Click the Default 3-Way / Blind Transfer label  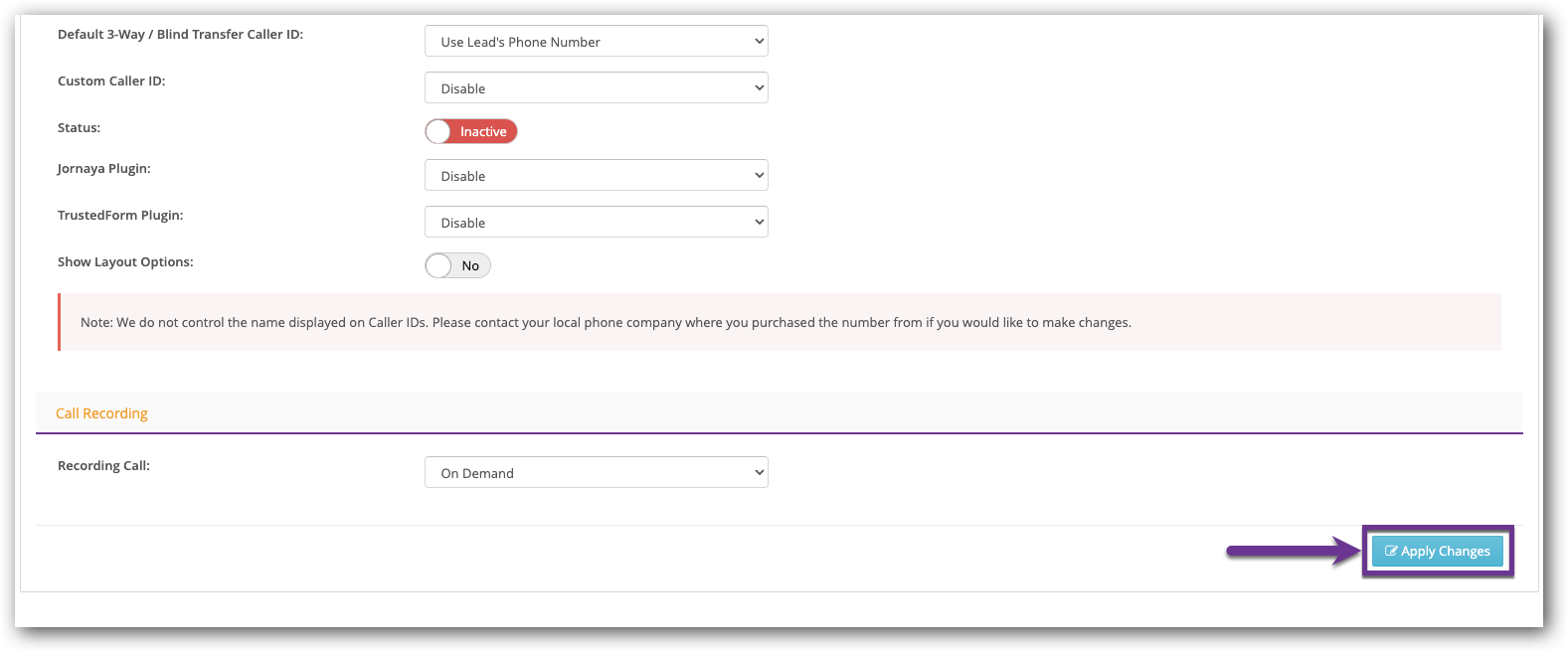click(x=180, y=35)
